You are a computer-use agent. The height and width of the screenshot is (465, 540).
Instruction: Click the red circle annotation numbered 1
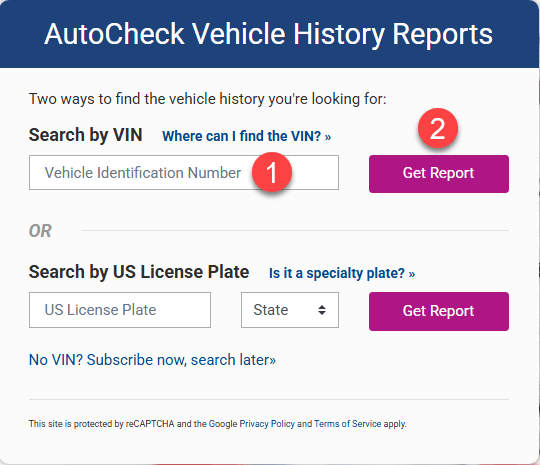[x=272, y=172]
